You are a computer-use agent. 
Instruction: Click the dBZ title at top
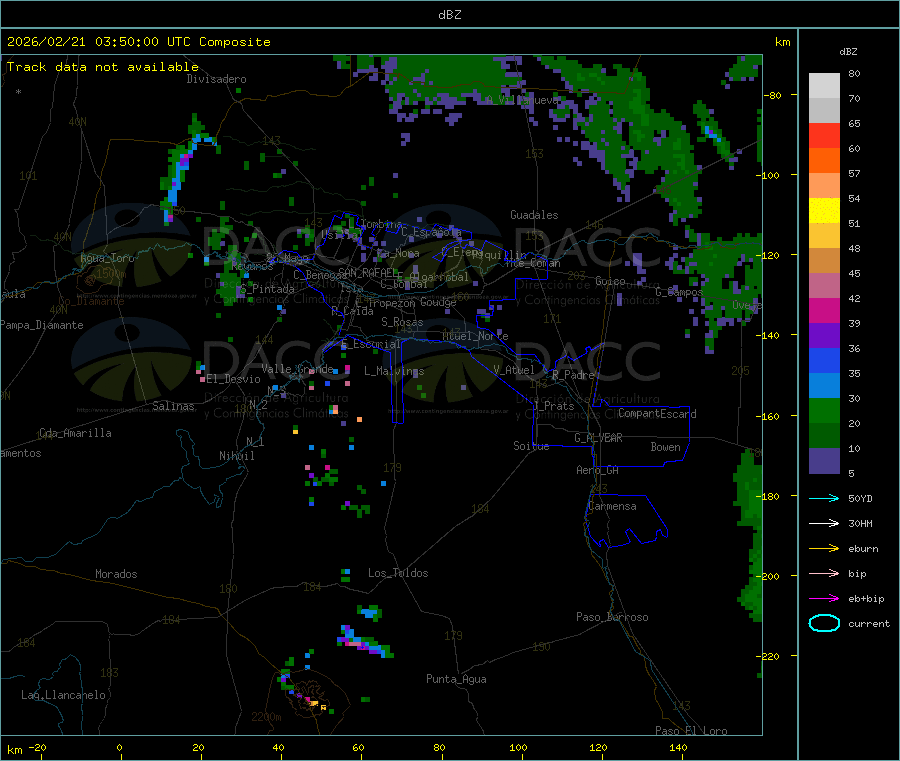(449, 15)
